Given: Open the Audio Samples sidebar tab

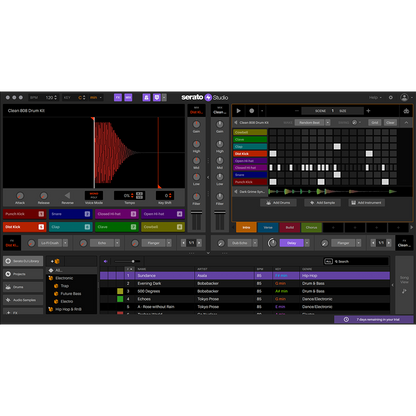Looking at the screenshot, I should coord(23,300).
